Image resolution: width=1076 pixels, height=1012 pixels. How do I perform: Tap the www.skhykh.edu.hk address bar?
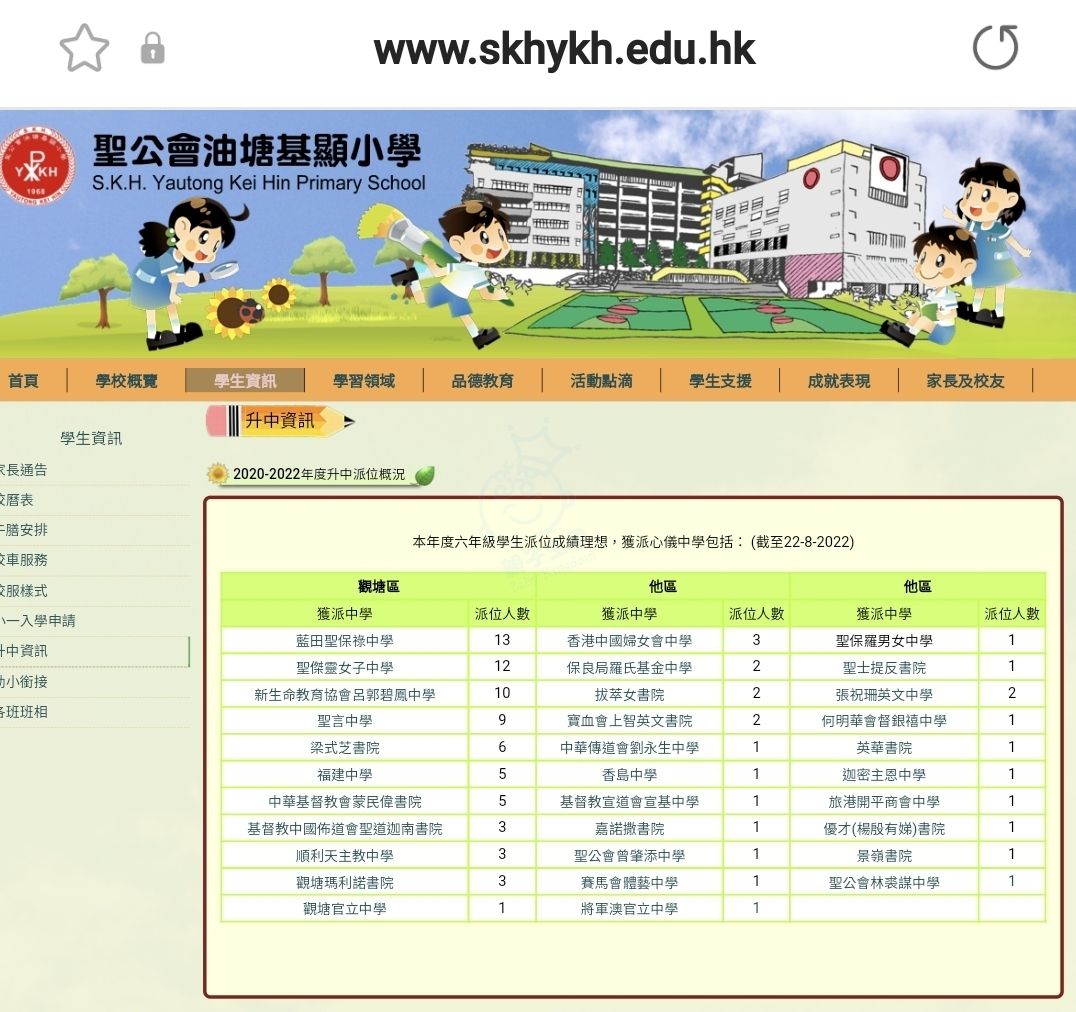[564, 48]
